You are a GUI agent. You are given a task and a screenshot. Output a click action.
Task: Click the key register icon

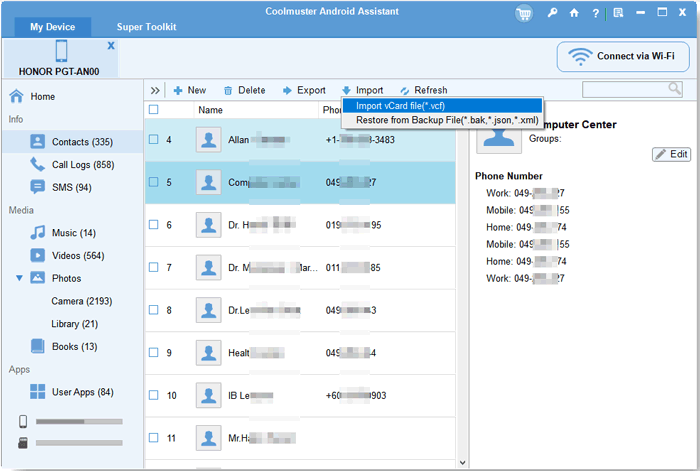[553, 13]
